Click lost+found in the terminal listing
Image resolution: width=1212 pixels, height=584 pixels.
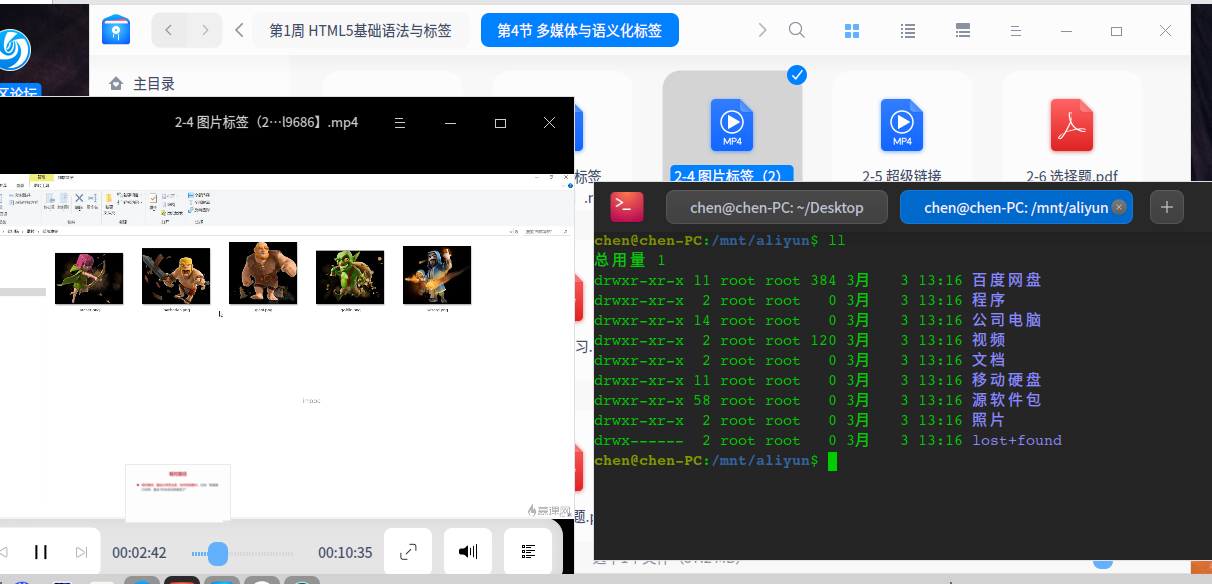pos(1017,440)
